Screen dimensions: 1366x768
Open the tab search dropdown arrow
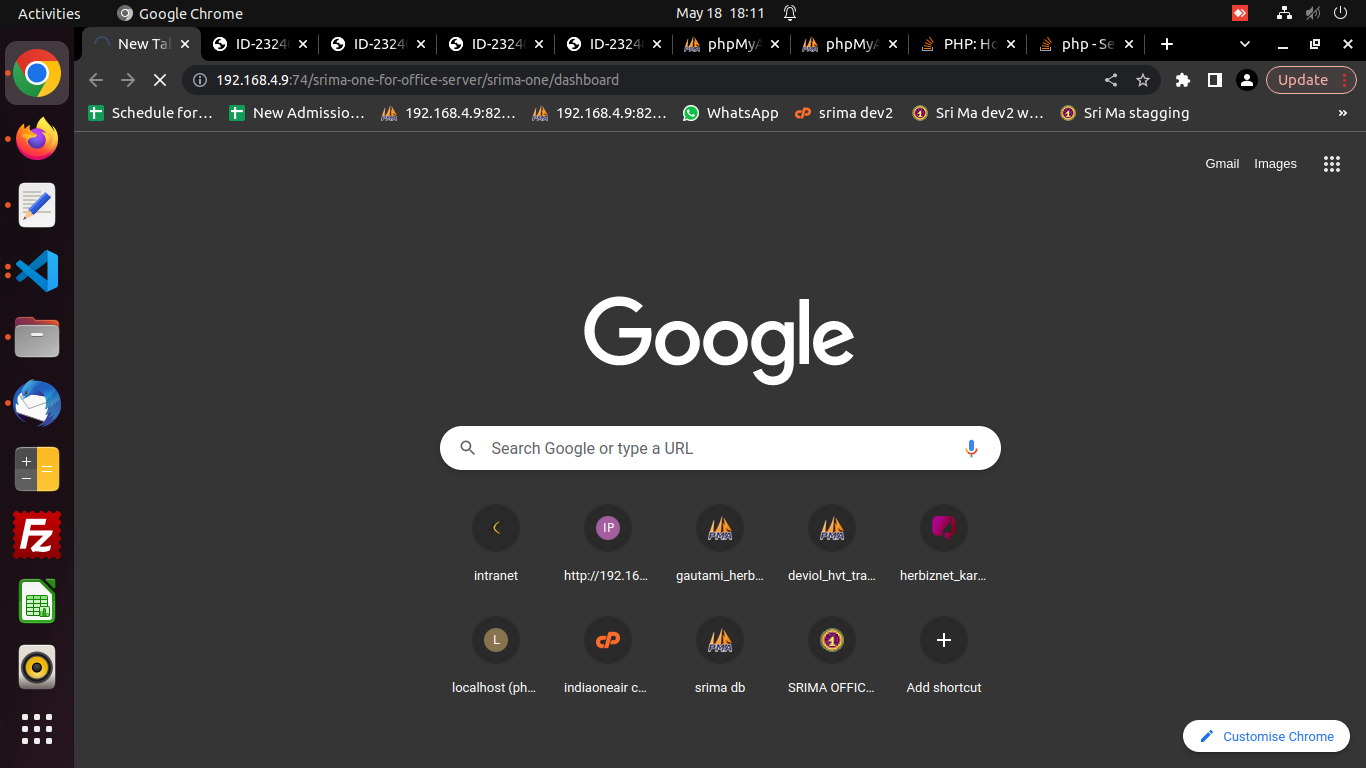point(1245,44)
